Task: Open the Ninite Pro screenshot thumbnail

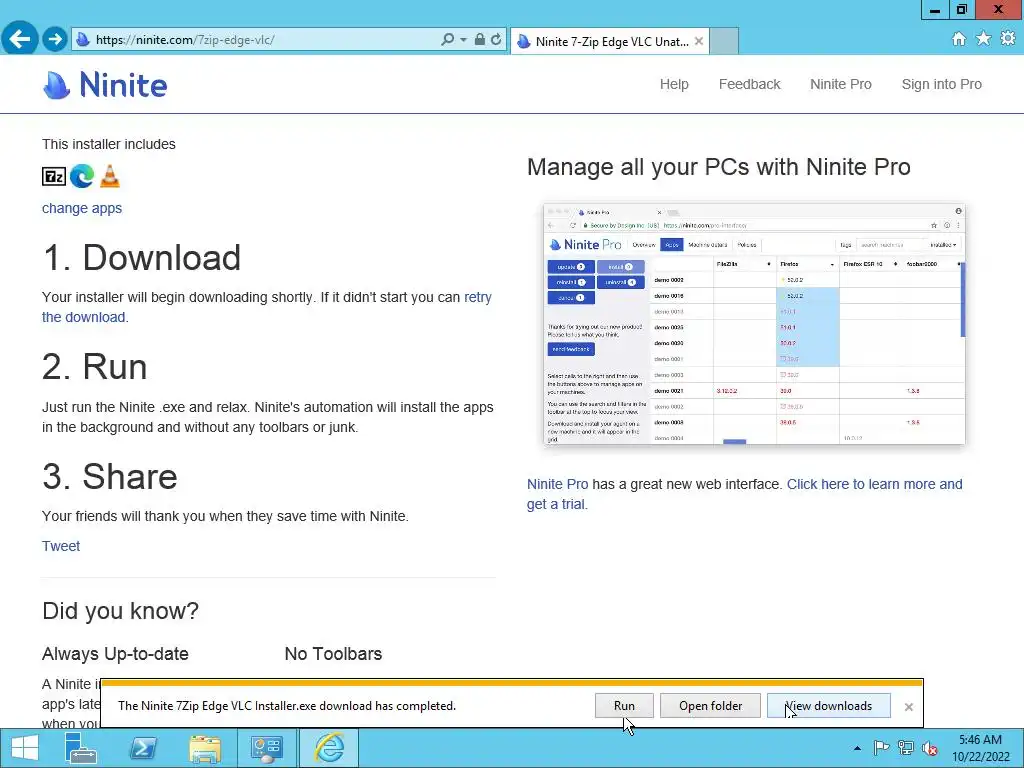Action: click(x=754, y=325)
